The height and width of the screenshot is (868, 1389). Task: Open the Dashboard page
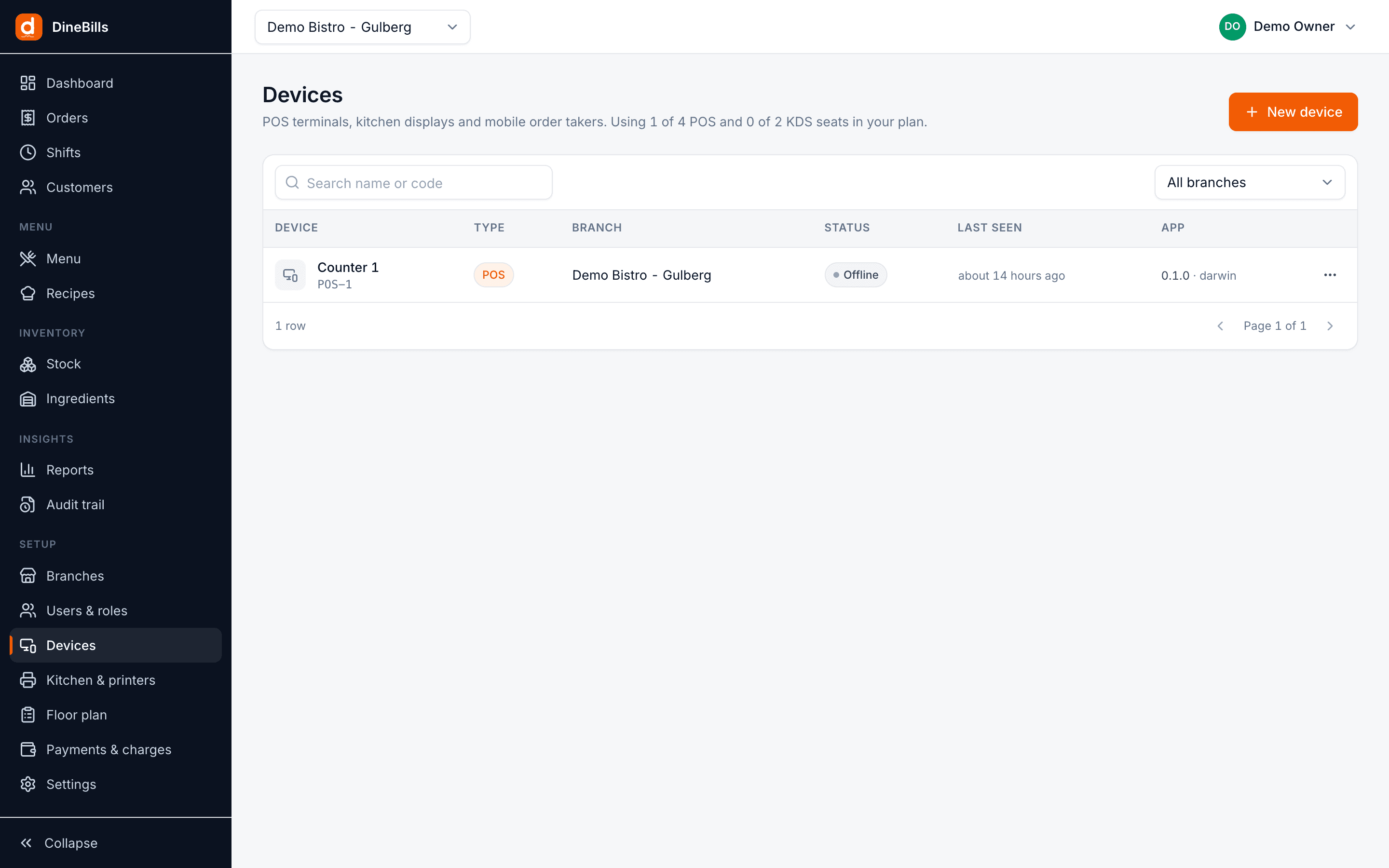(116, 83)
